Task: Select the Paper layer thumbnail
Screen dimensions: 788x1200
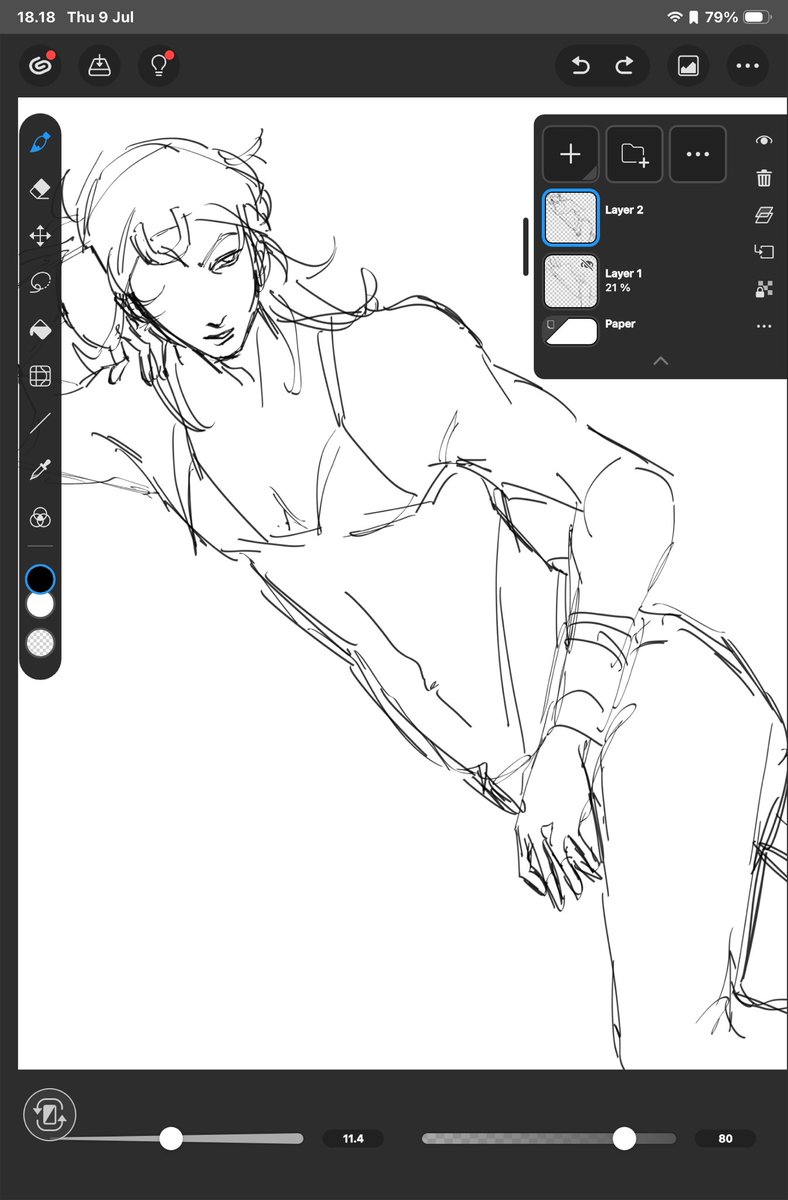Action: [x=571, y=331]
